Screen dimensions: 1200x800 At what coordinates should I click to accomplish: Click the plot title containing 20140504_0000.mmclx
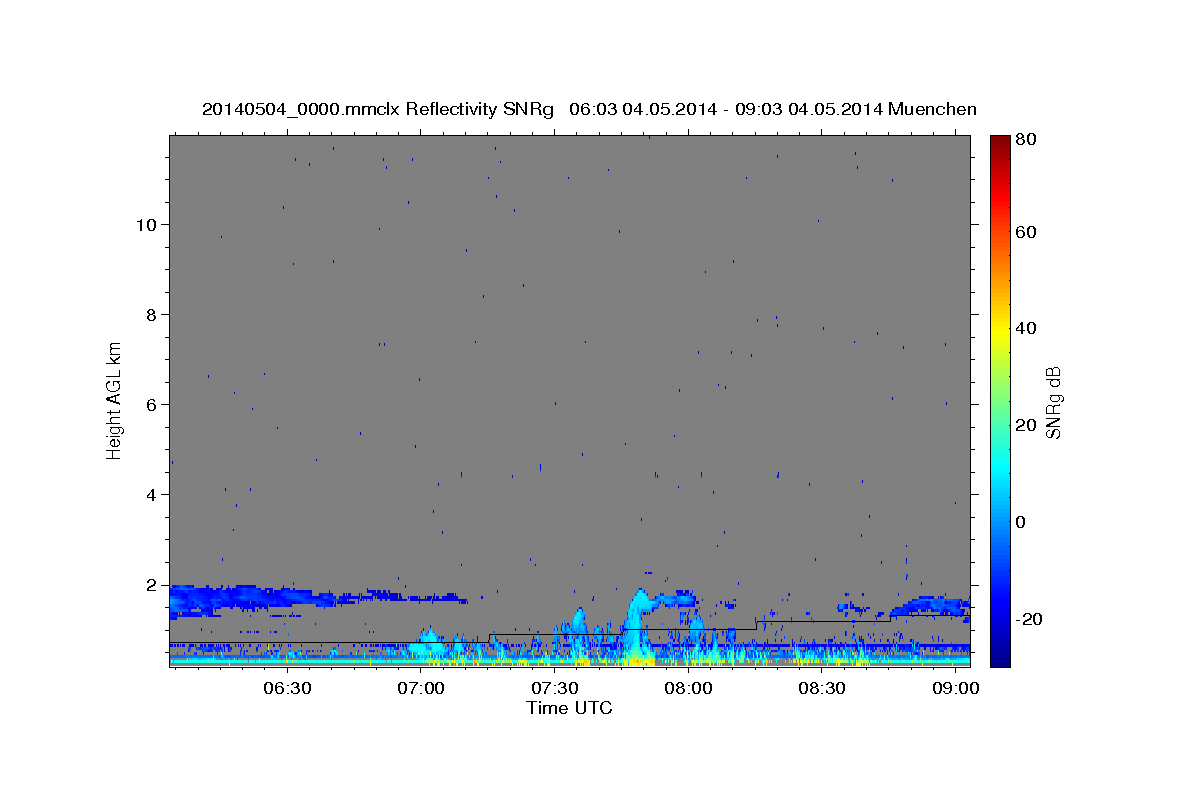click(589, 109)
